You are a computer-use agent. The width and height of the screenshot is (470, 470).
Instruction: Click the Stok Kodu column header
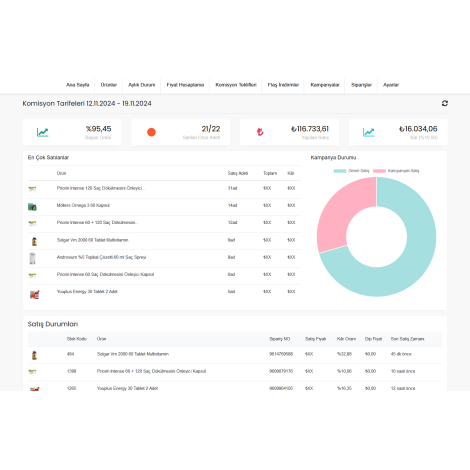click(x=77, y=339)
